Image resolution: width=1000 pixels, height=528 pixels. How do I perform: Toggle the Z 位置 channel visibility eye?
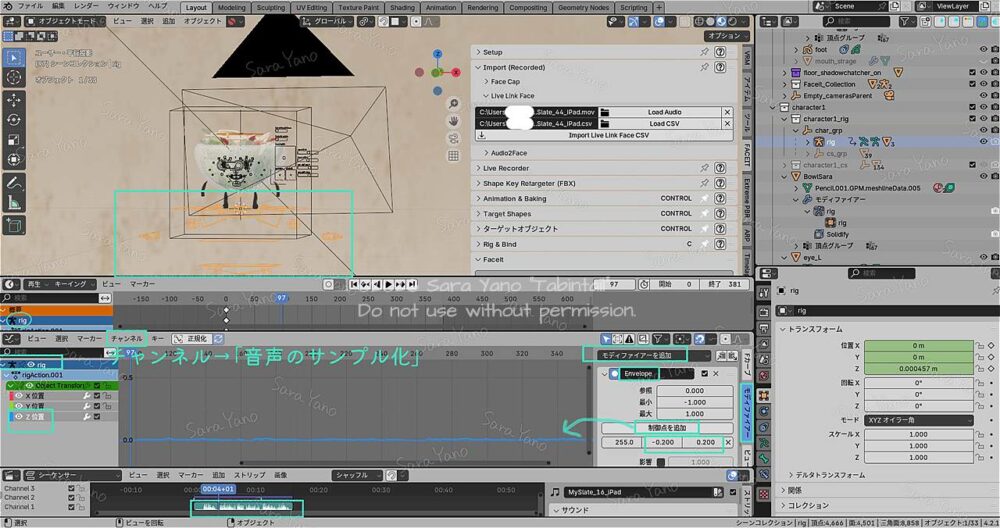pos(17,416)
